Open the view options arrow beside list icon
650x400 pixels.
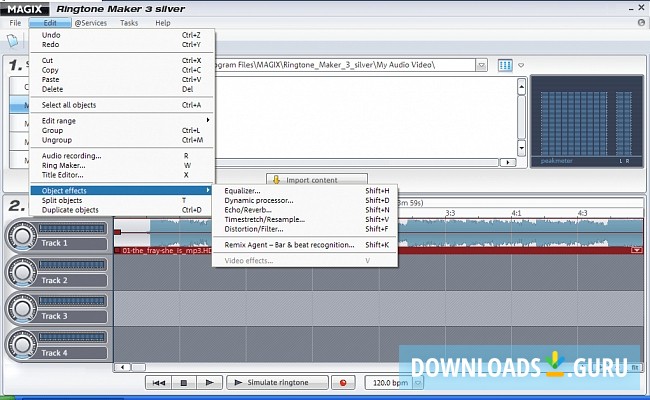pos(521,65)
